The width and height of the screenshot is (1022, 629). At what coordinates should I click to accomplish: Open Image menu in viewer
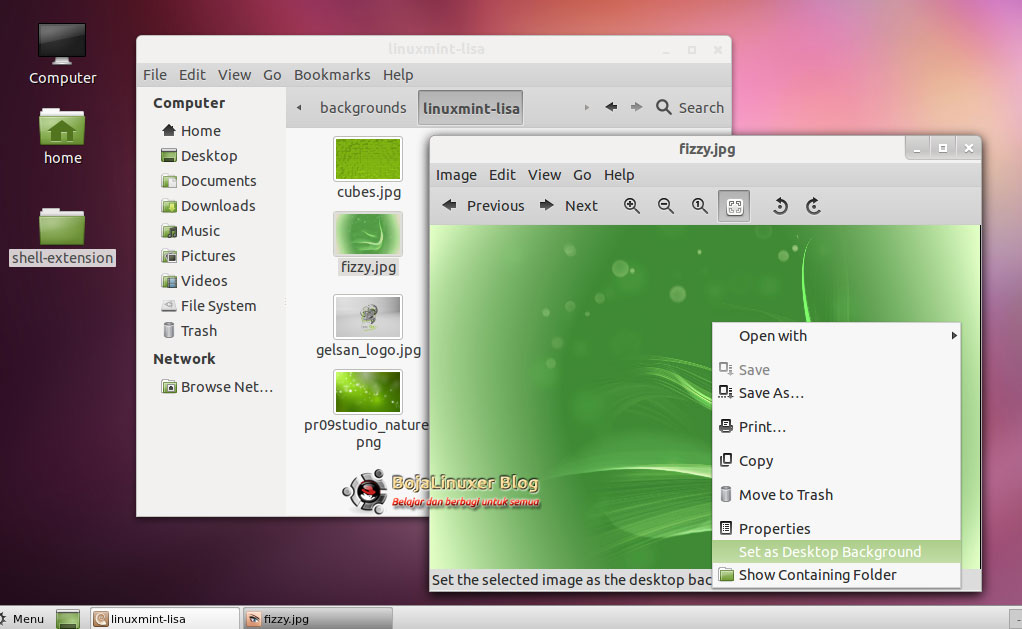[x=456, y=175]
